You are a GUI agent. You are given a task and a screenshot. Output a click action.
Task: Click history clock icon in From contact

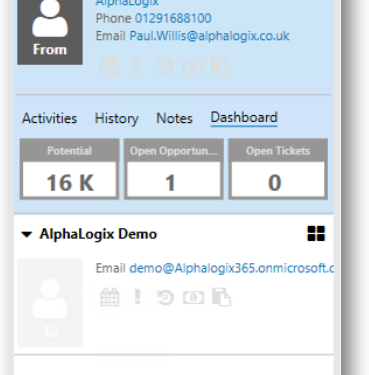[x=165, y=66]
